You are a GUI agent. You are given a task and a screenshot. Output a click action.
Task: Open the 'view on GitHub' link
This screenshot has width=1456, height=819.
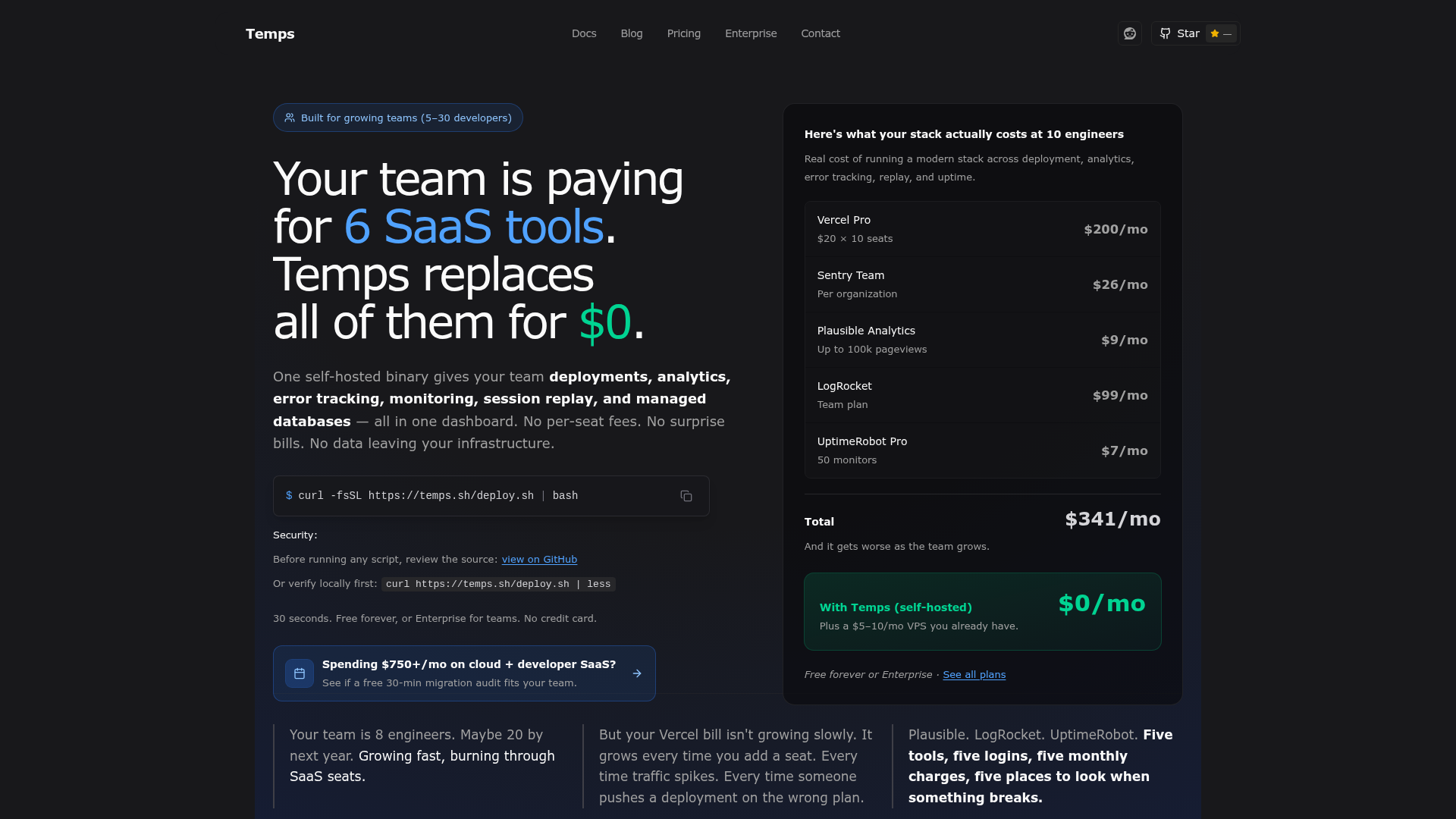(x=539, y=560)
